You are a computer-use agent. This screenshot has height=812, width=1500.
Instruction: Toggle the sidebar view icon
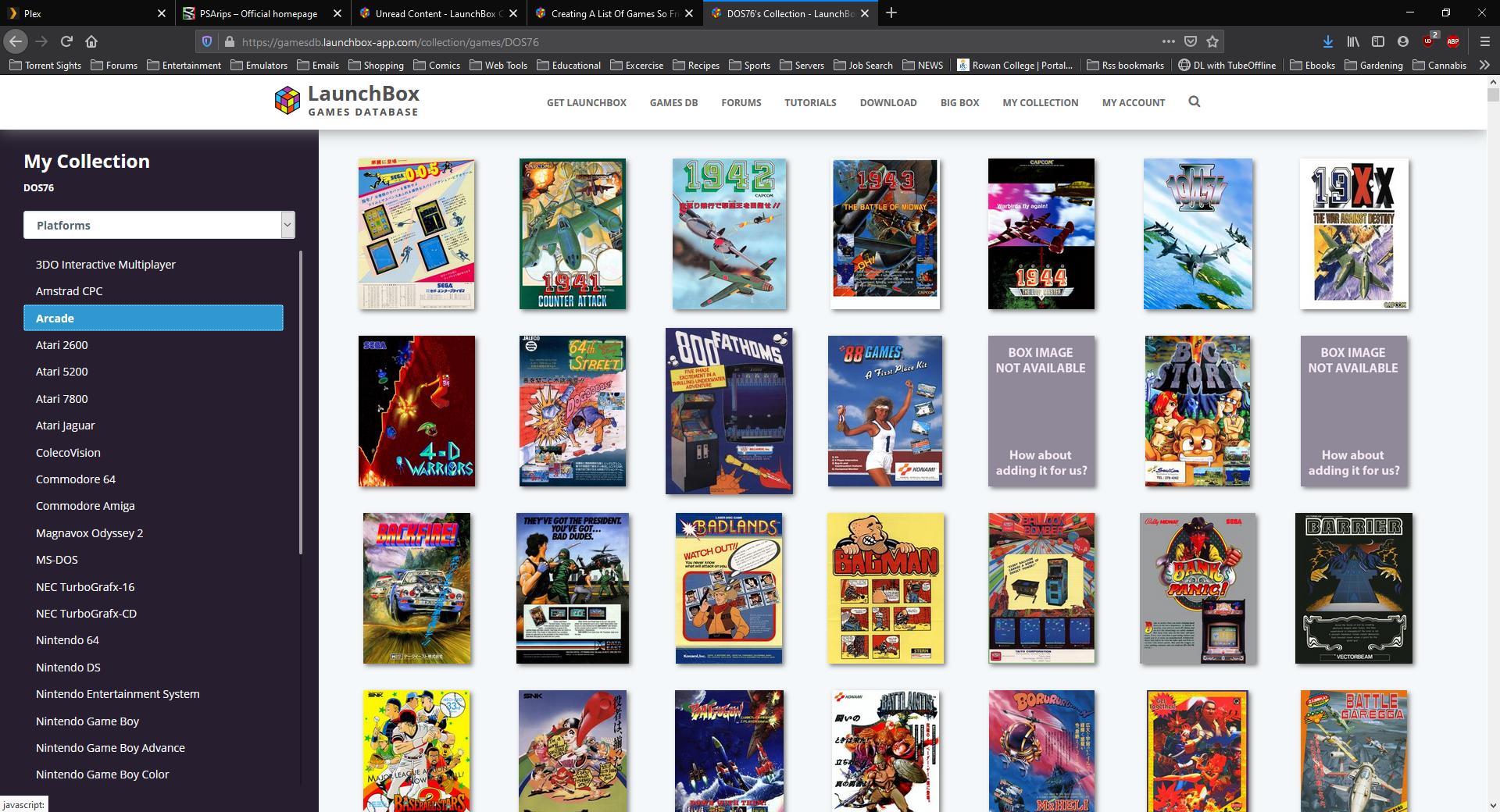coord(1378,41)
